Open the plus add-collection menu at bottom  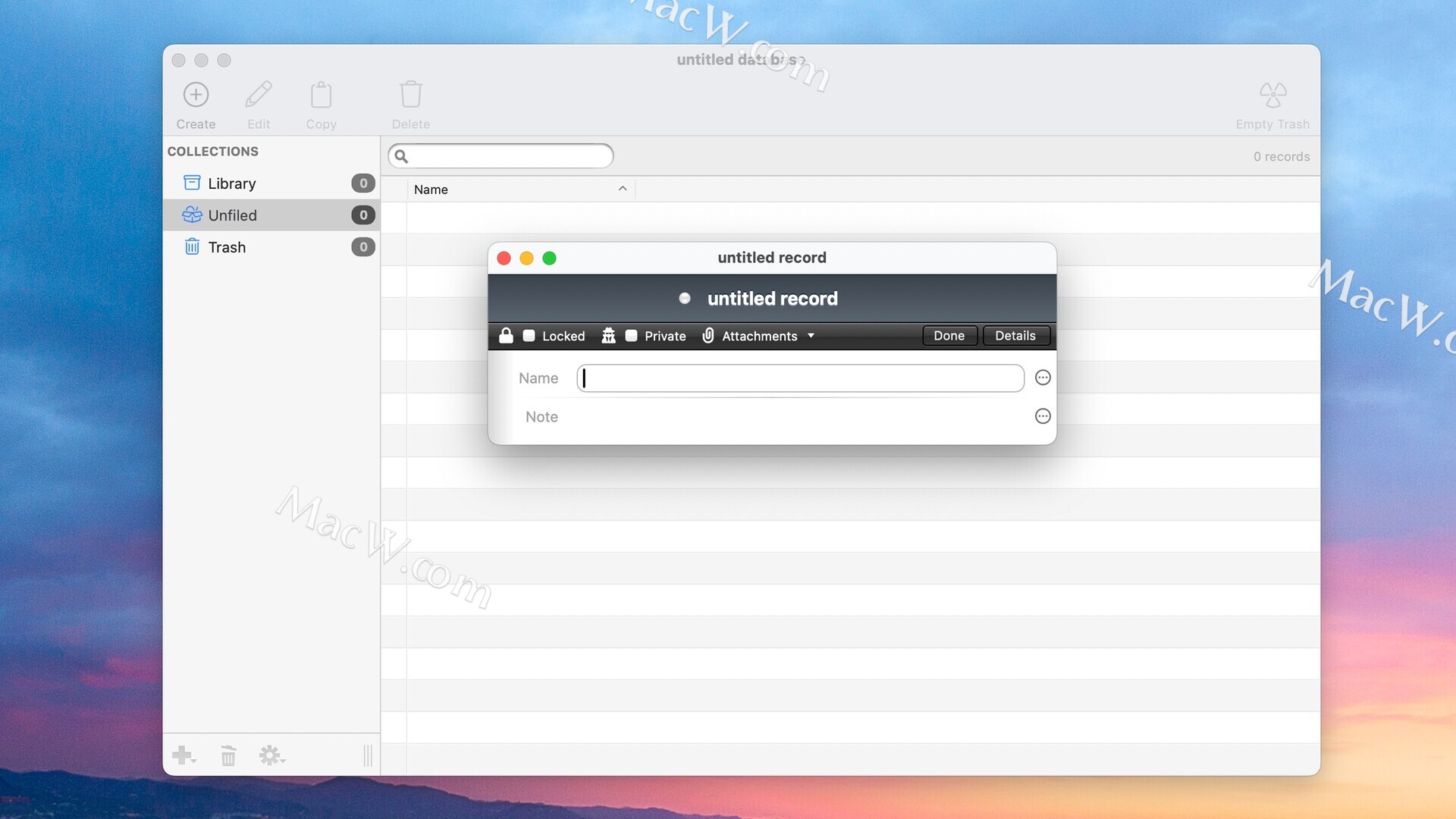pyautogui.click(x=184, y=755)
